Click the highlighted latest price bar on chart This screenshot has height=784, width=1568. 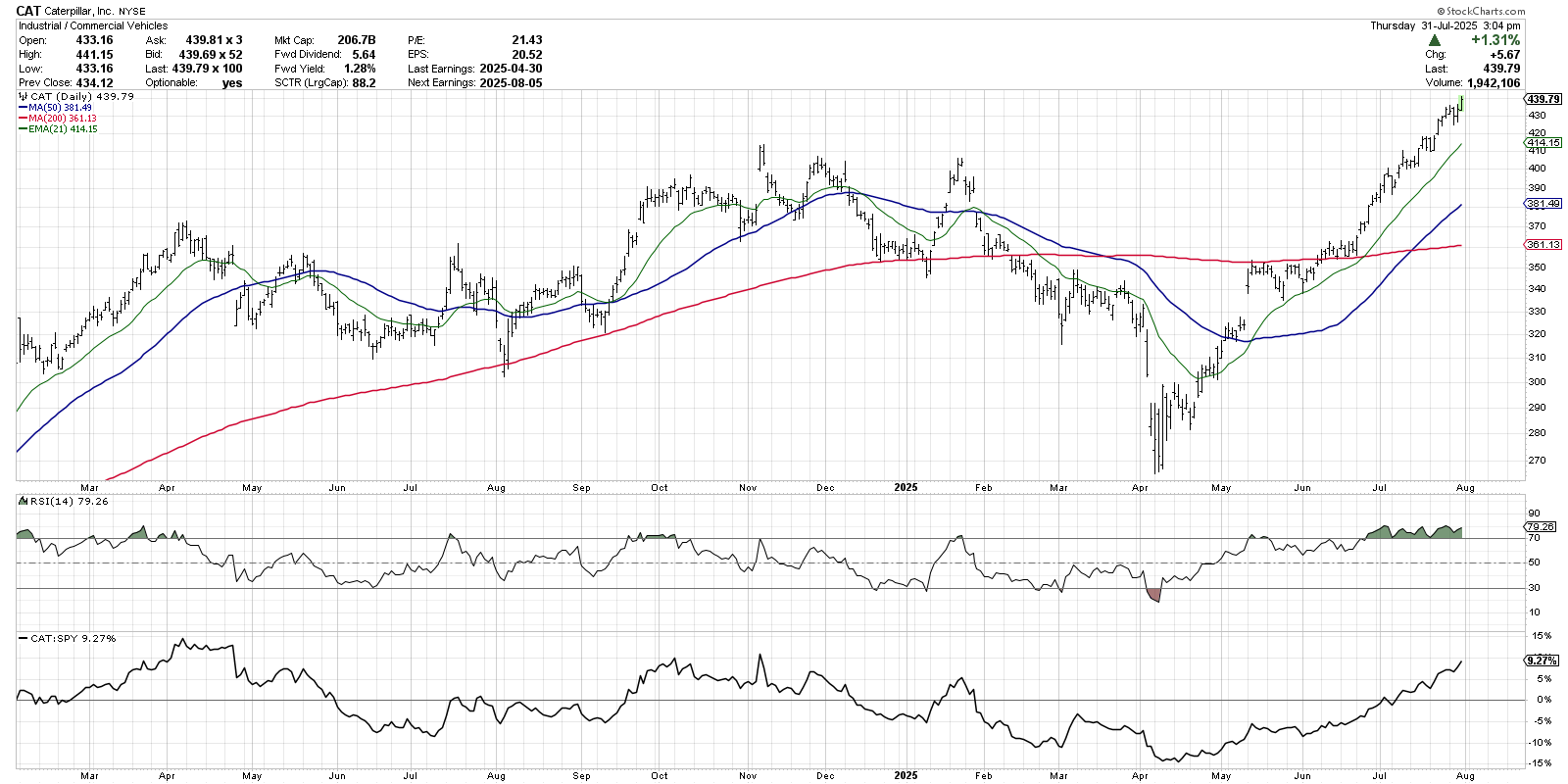click(x=1461, y=103)
